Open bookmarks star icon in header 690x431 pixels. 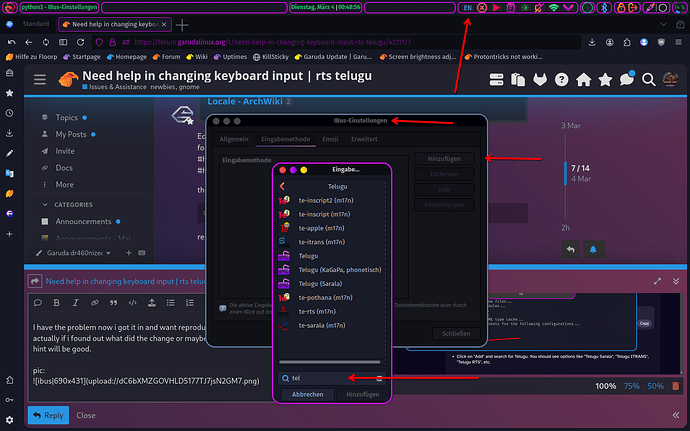pos(606,80)
